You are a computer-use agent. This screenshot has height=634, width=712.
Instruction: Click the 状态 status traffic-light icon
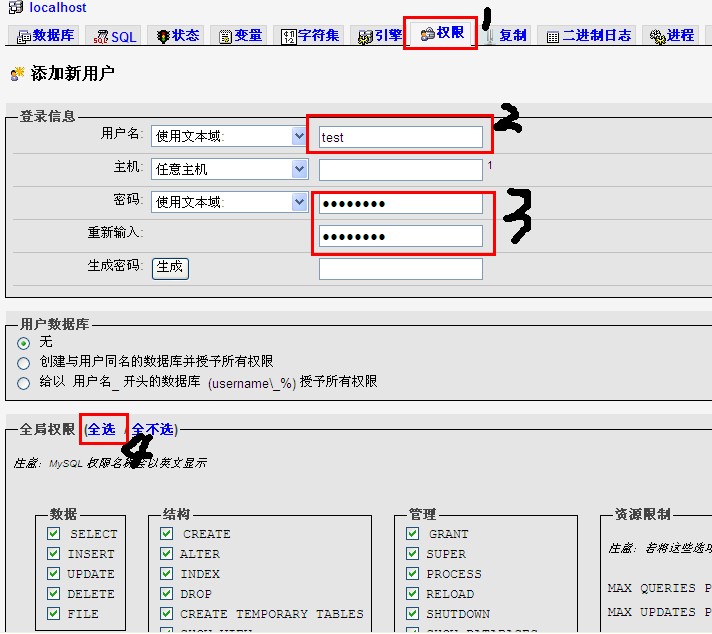coord(162,36)
